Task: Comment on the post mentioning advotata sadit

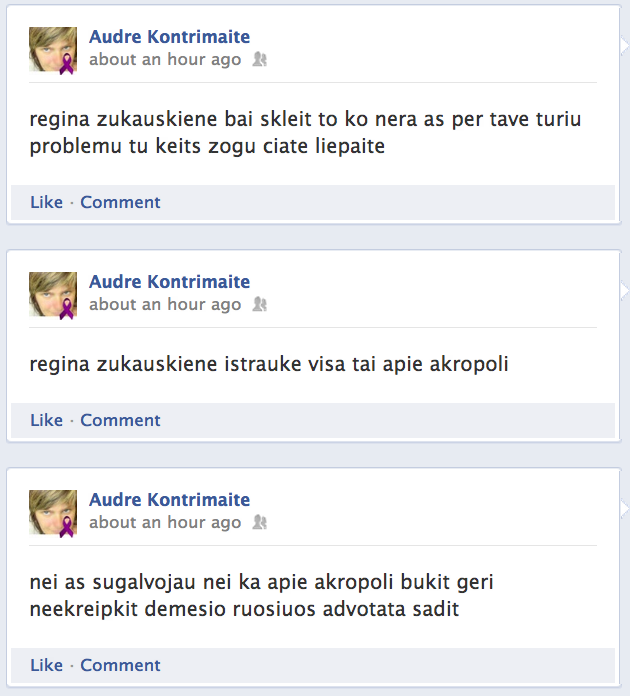Action: coord(120,665)
